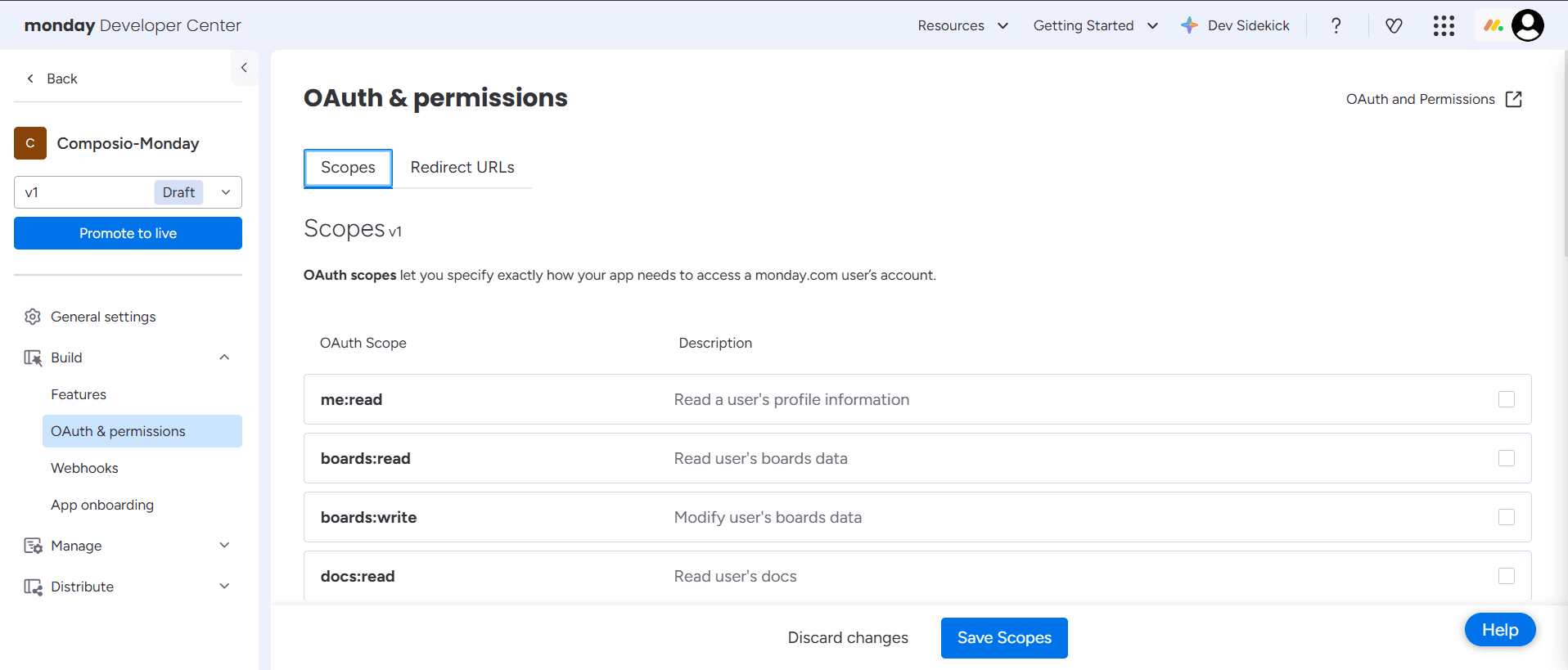Click the 'OAuth & permissions' page heading
The width and height of the screenshot is (1568, 670).
coord(435,98)
